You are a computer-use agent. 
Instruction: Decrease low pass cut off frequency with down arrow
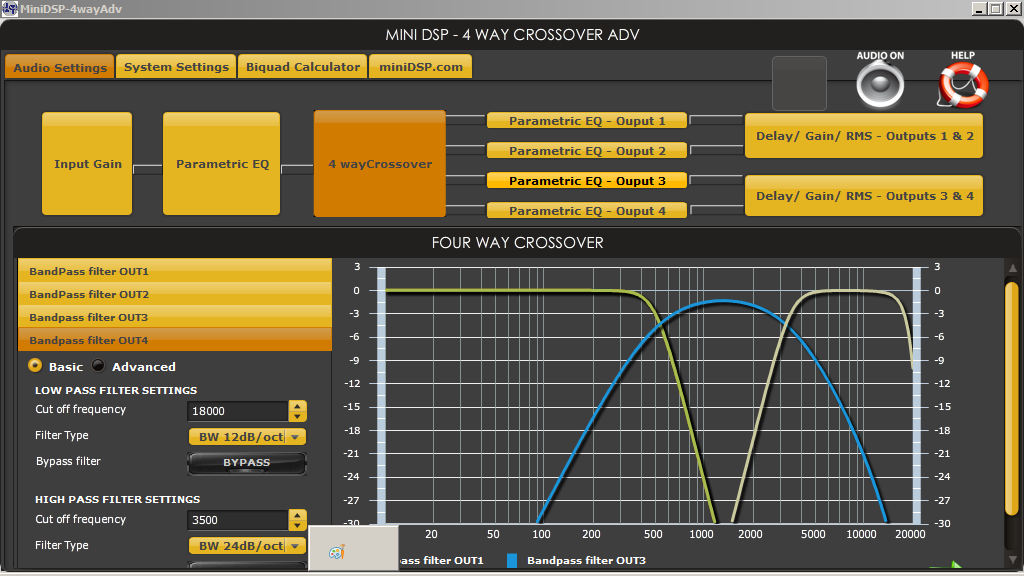[297, 416]
